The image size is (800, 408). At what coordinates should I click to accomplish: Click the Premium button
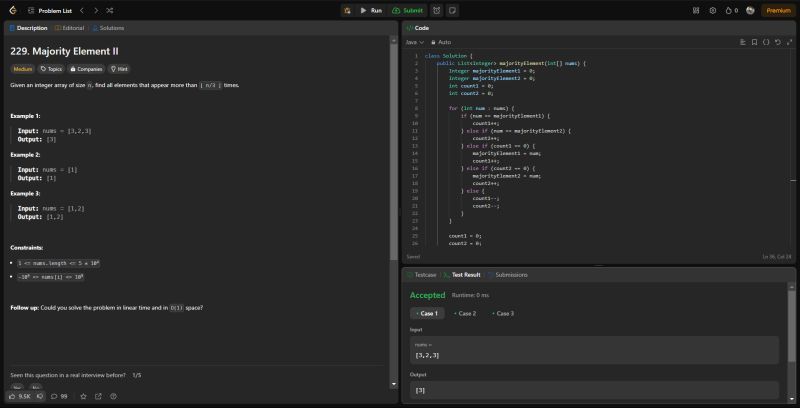click(777, 10)
